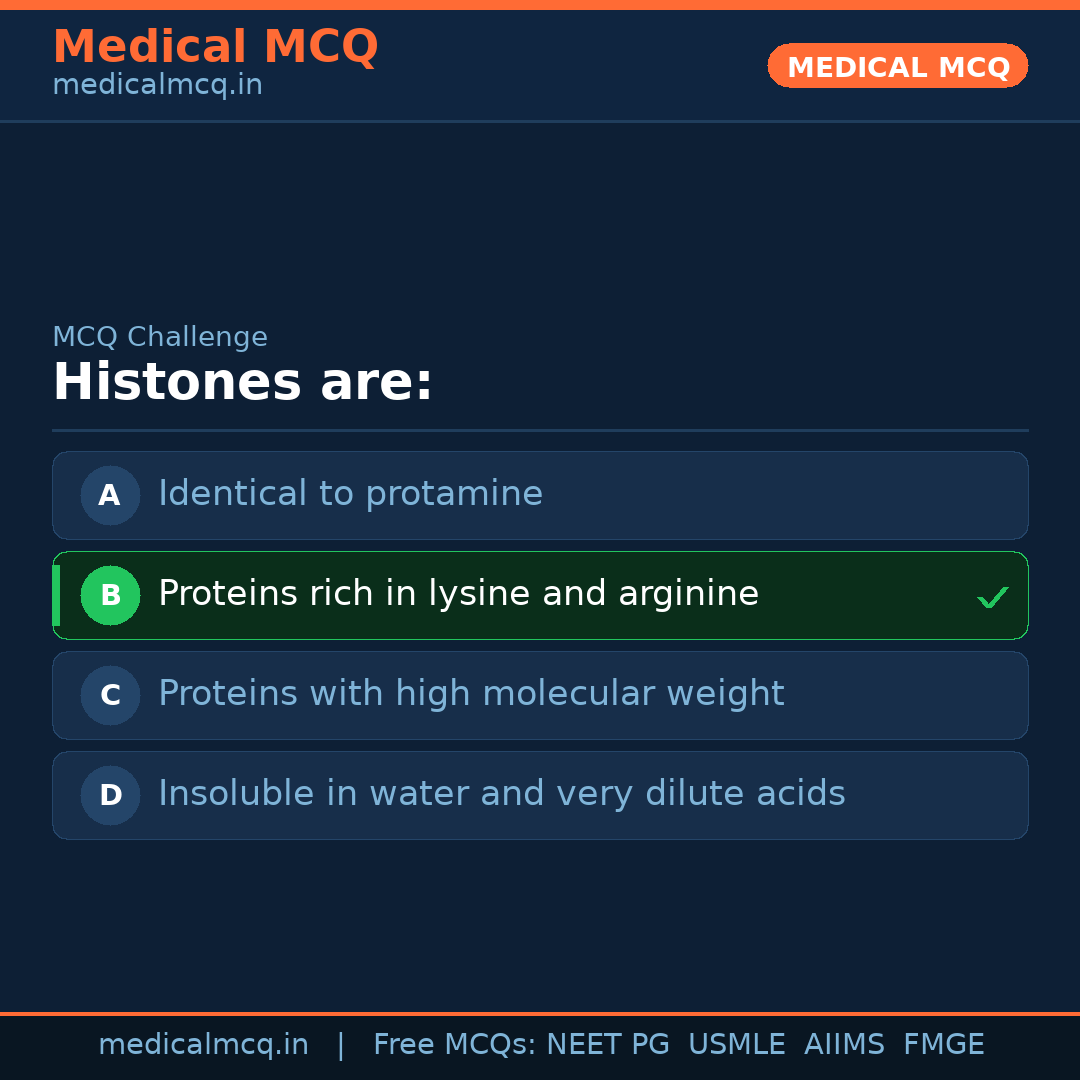Open medicalmcq.in link in footer

203,1045
